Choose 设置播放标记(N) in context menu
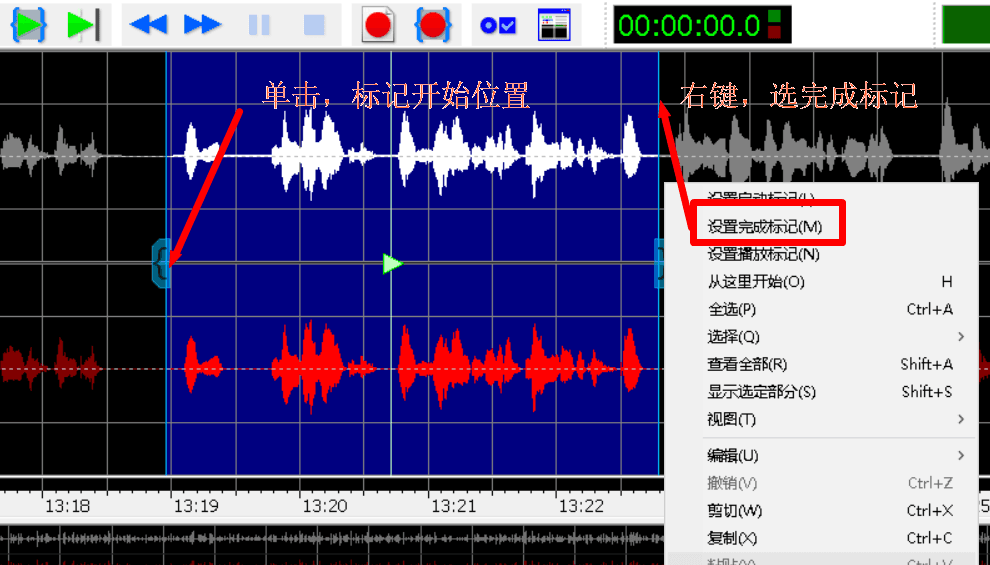 coord(763,255)
